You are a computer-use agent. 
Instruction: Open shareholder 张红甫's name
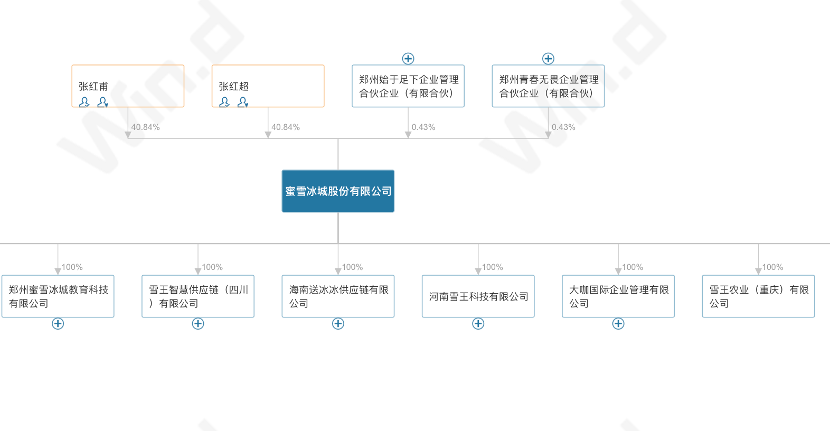pyautogui.click(x=93, y=86)
